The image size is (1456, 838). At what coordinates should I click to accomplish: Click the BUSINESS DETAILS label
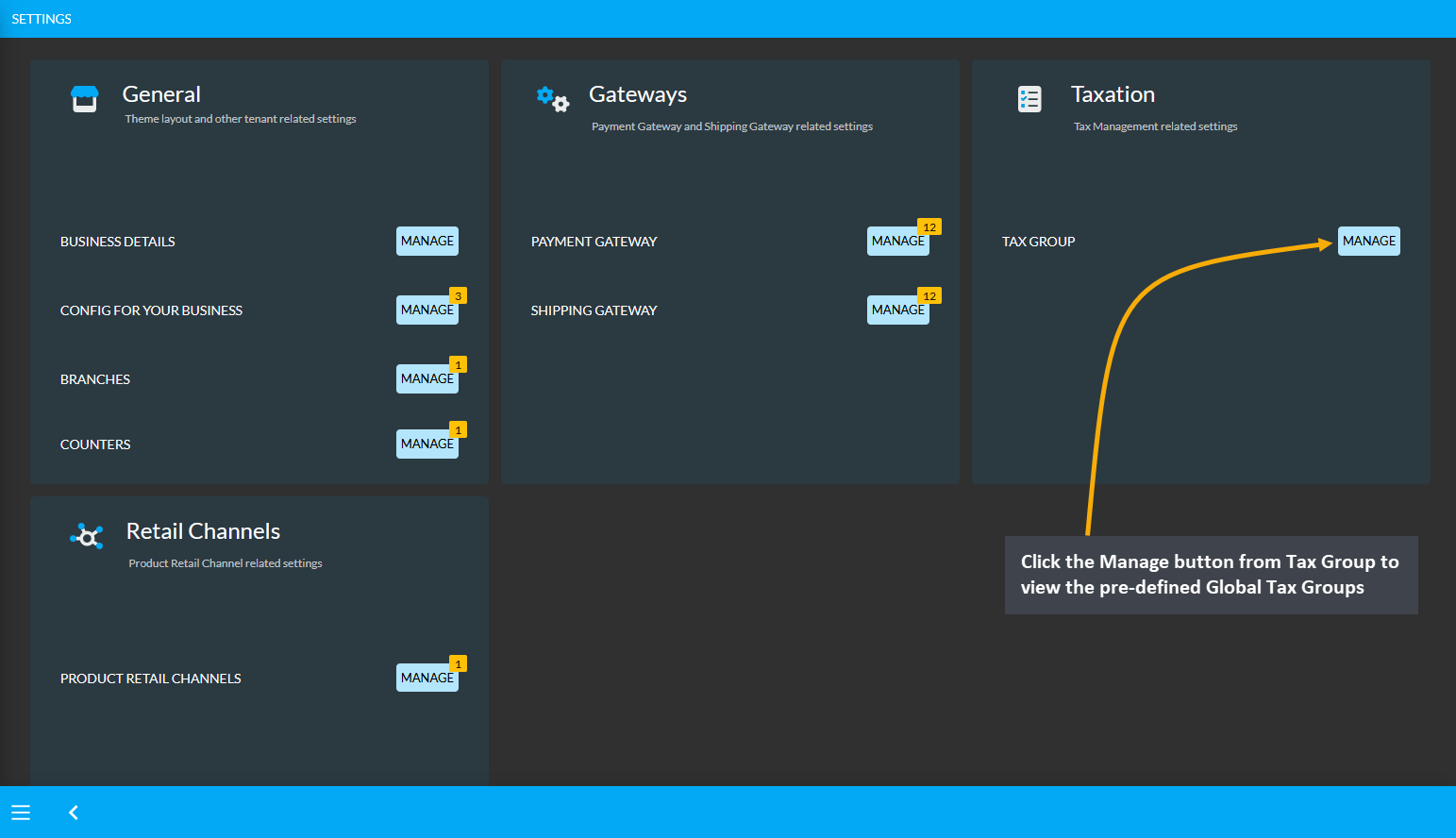click(118, 242)
